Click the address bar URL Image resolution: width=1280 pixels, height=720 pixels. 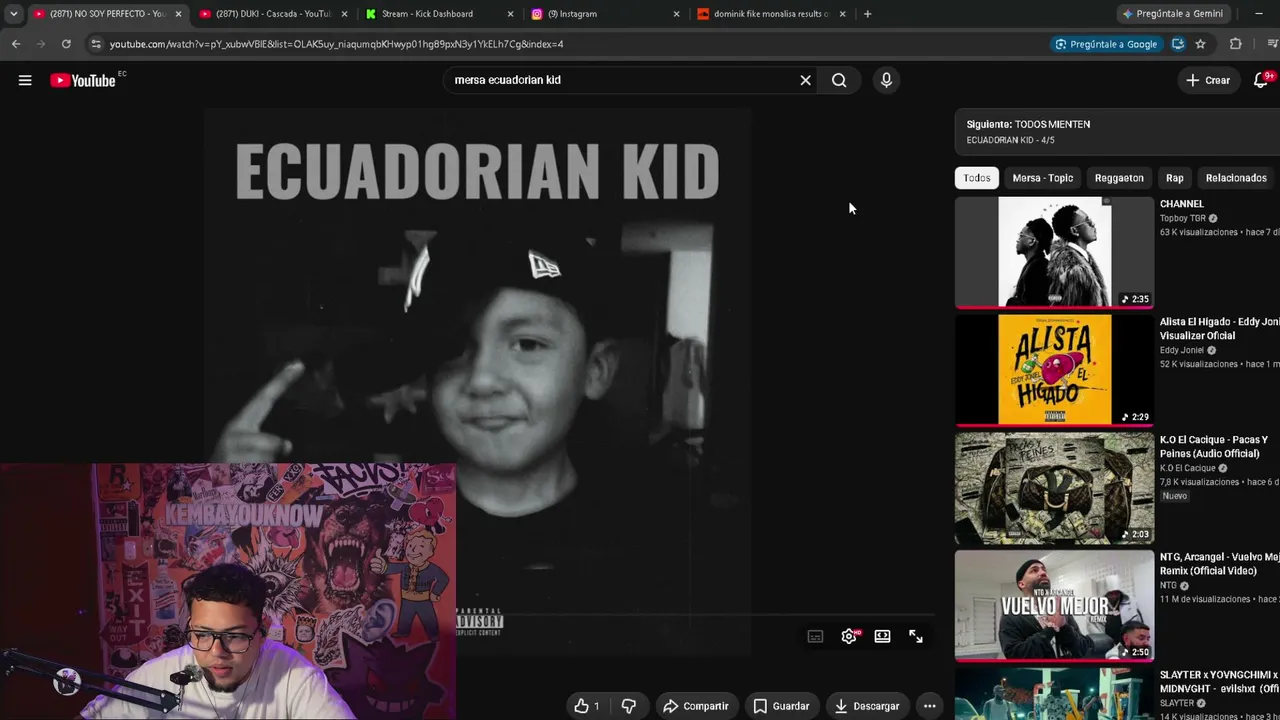(336, 44)
